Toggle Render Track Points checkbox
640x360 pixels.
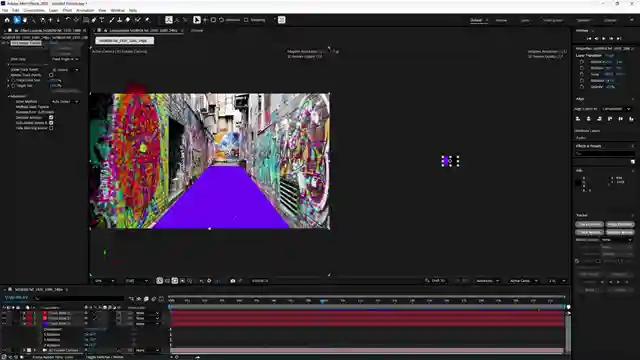tap(51, 75)
